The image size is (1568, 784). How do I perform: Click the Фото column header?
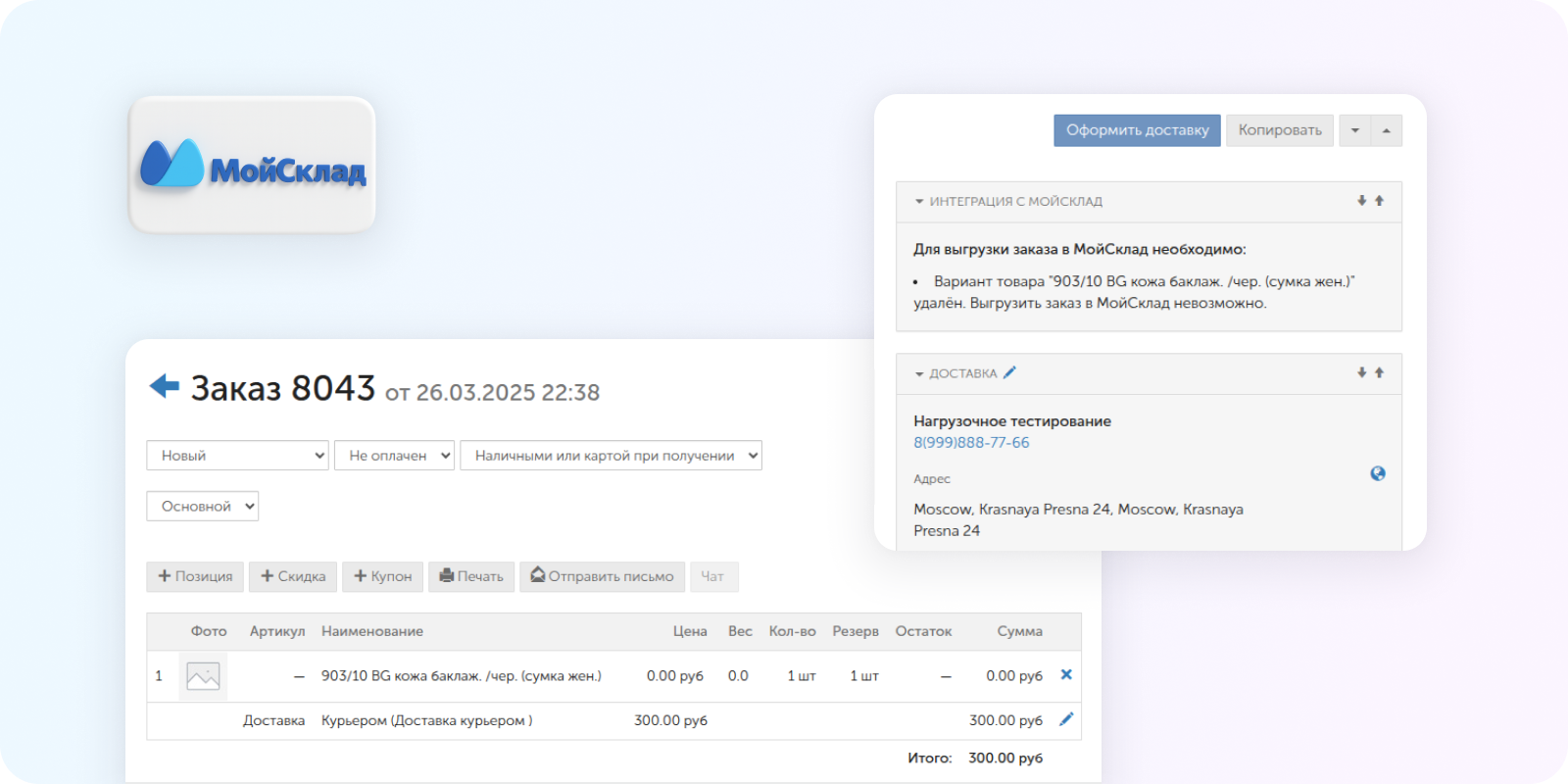tap(209, 631)
